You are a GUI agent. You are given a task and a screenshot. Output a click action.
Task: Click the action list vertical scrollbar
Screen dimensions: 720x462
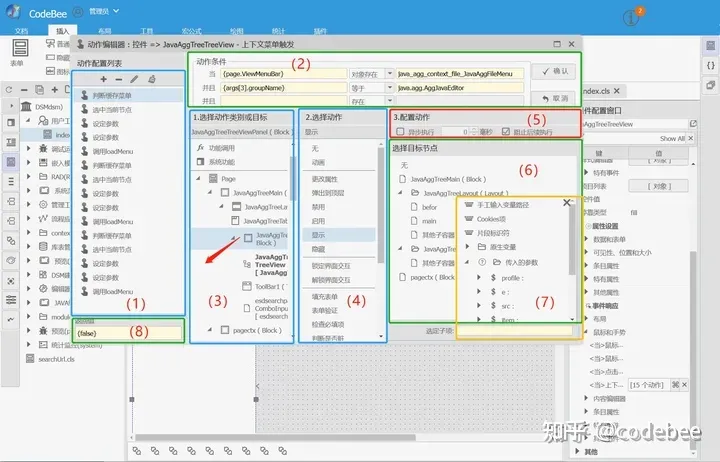click(x=380, y=205)
